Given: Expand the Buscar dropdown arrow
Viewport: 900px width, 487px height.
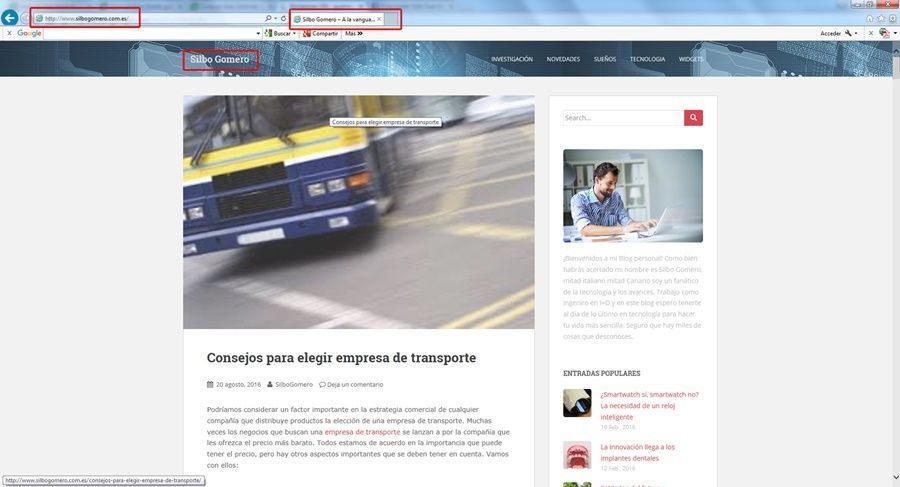Looking at the screenshot, I should (294, 33).
